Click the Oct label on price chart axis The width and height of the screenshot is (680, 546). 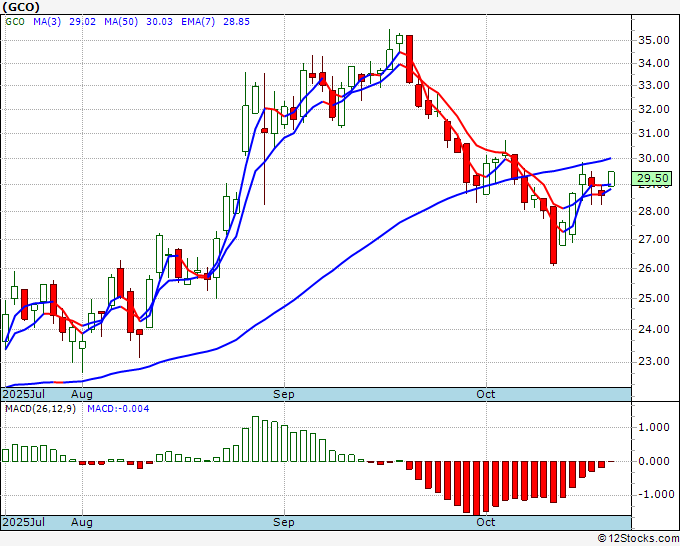click(x=485, y=394)
